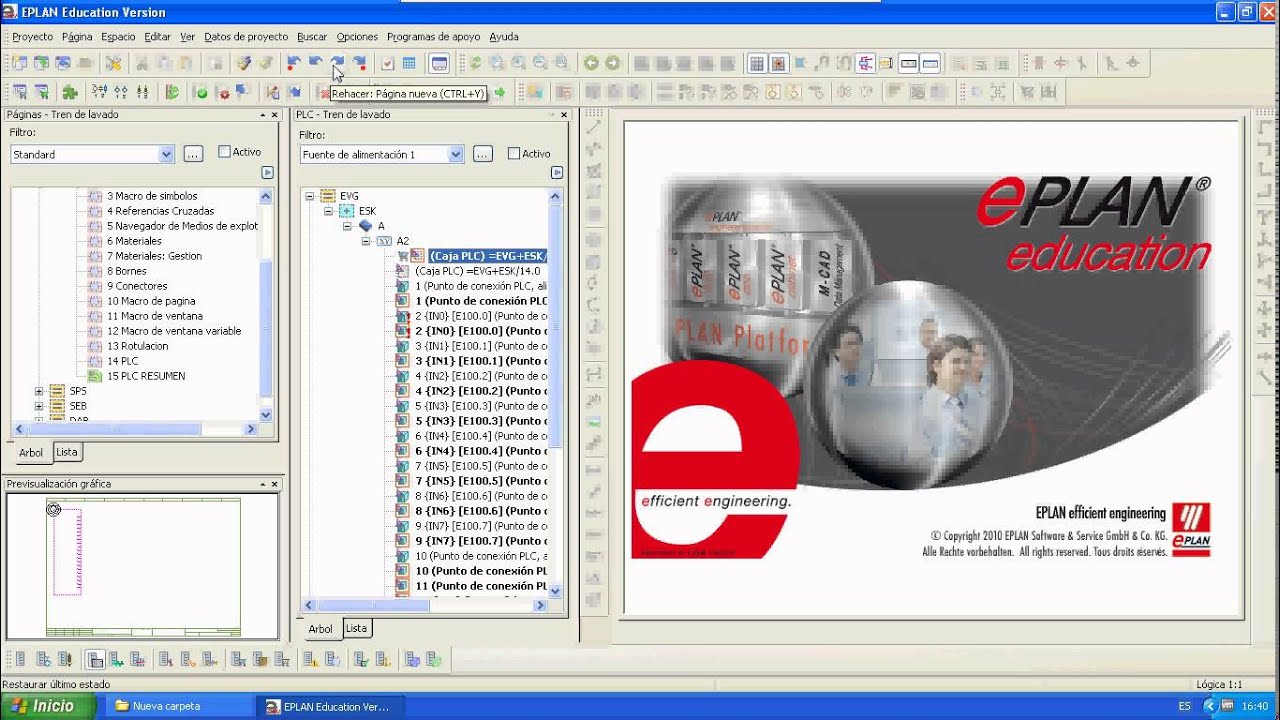The width and height of the screenshot is (1280, 720).
Task: Click the first Undo arrow icon
Action: click(294, 62)
